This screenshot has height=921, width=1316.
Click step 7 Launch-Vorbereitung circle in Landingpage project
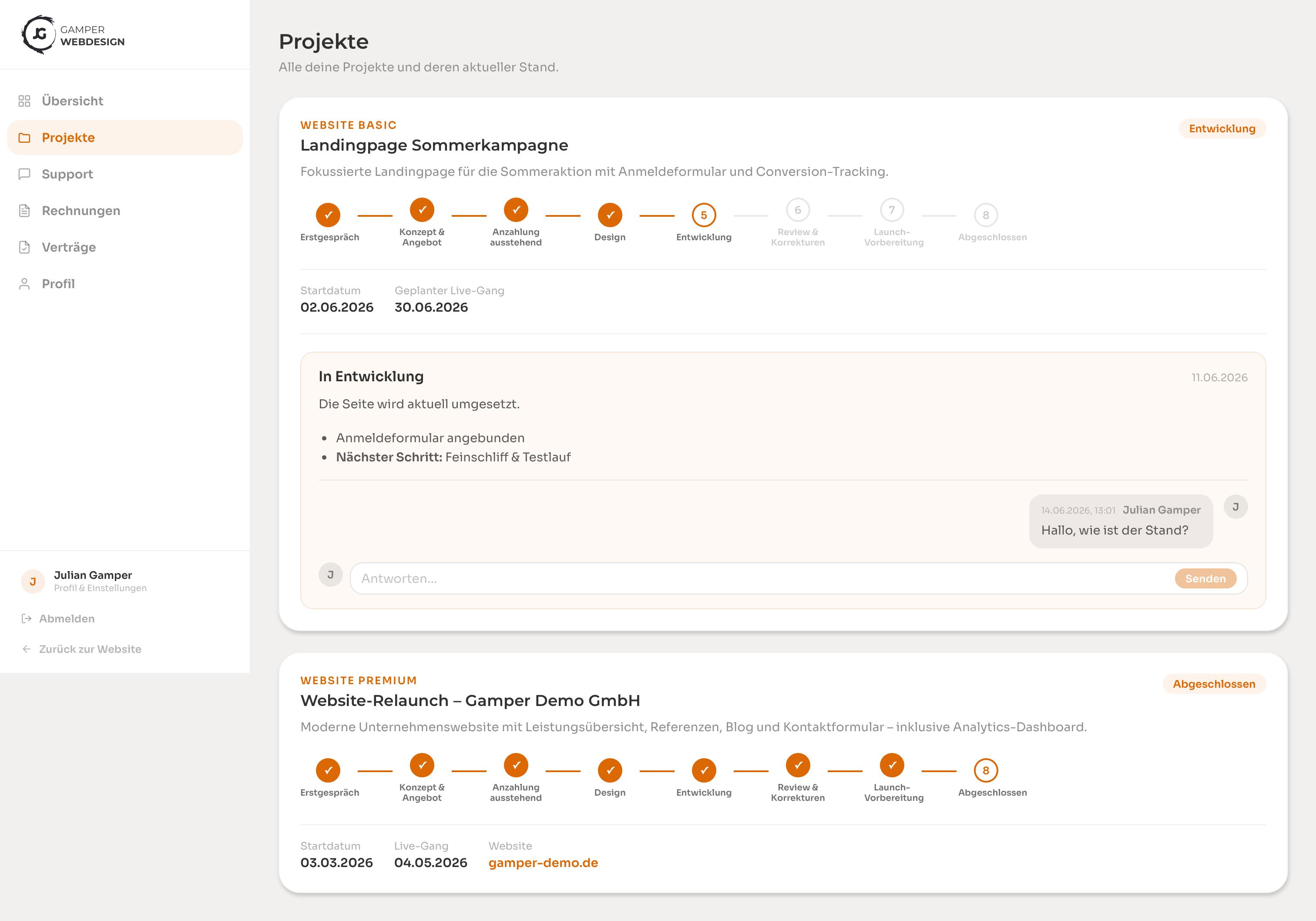point(892,210)
